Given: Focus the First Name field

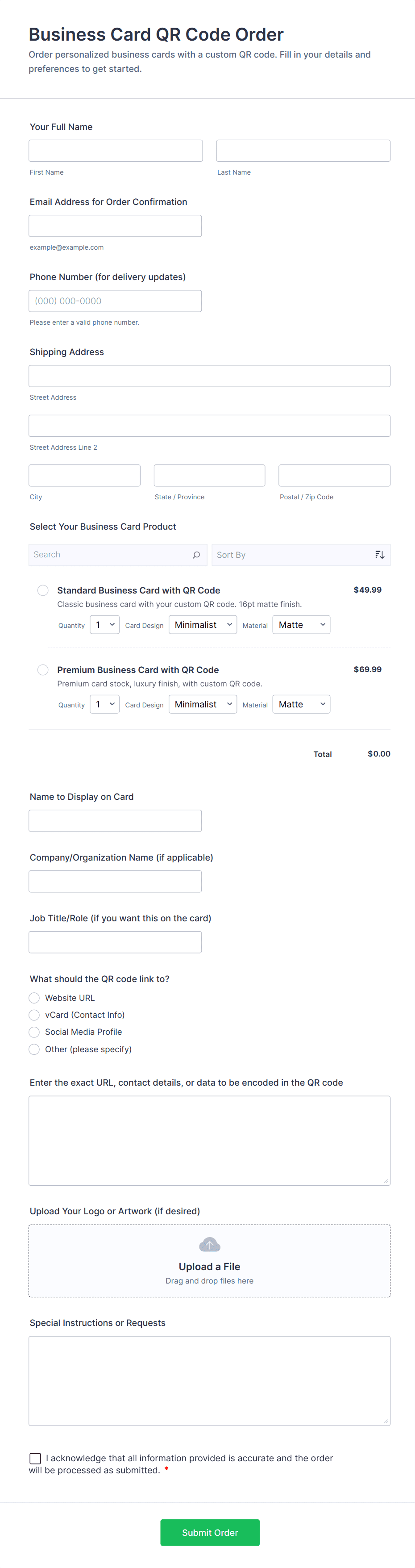Looking at the screenshot, I should click(x=116, y=151).
